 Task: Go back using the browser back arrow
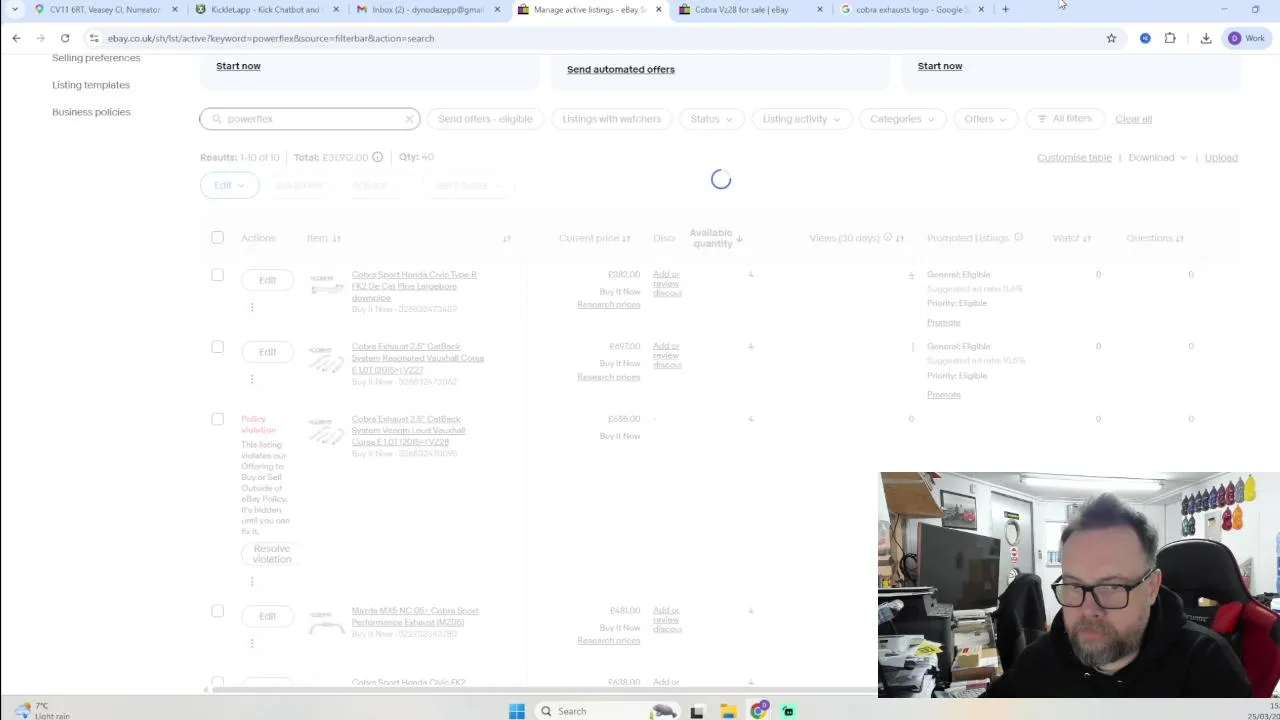click(x=16, y=38)
